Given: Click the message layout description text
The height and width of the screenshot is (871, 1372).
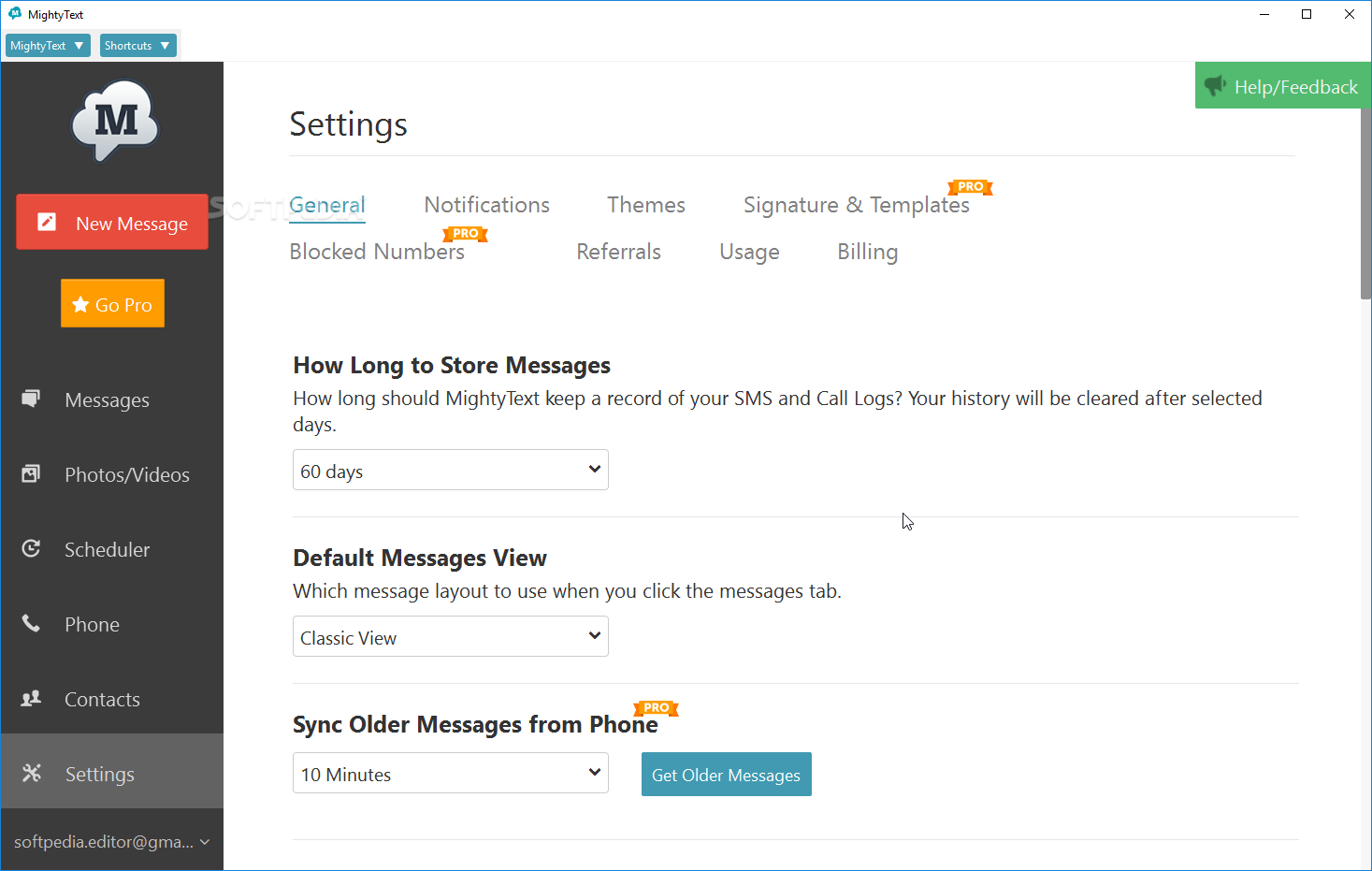Looking at the screenshot, I should click(567, 591).
